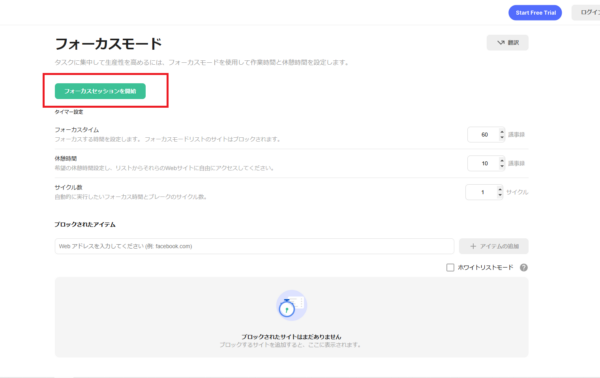Click the stopwatch illustration in the empty list
The image size is (600, 378).
pyautogui.click(x=291, y=305)
